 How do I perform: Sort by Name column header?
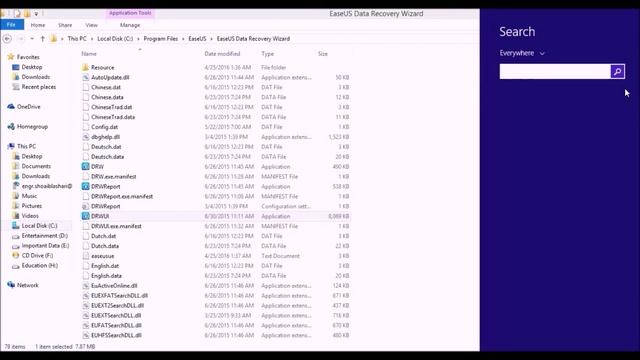point(89,54)
